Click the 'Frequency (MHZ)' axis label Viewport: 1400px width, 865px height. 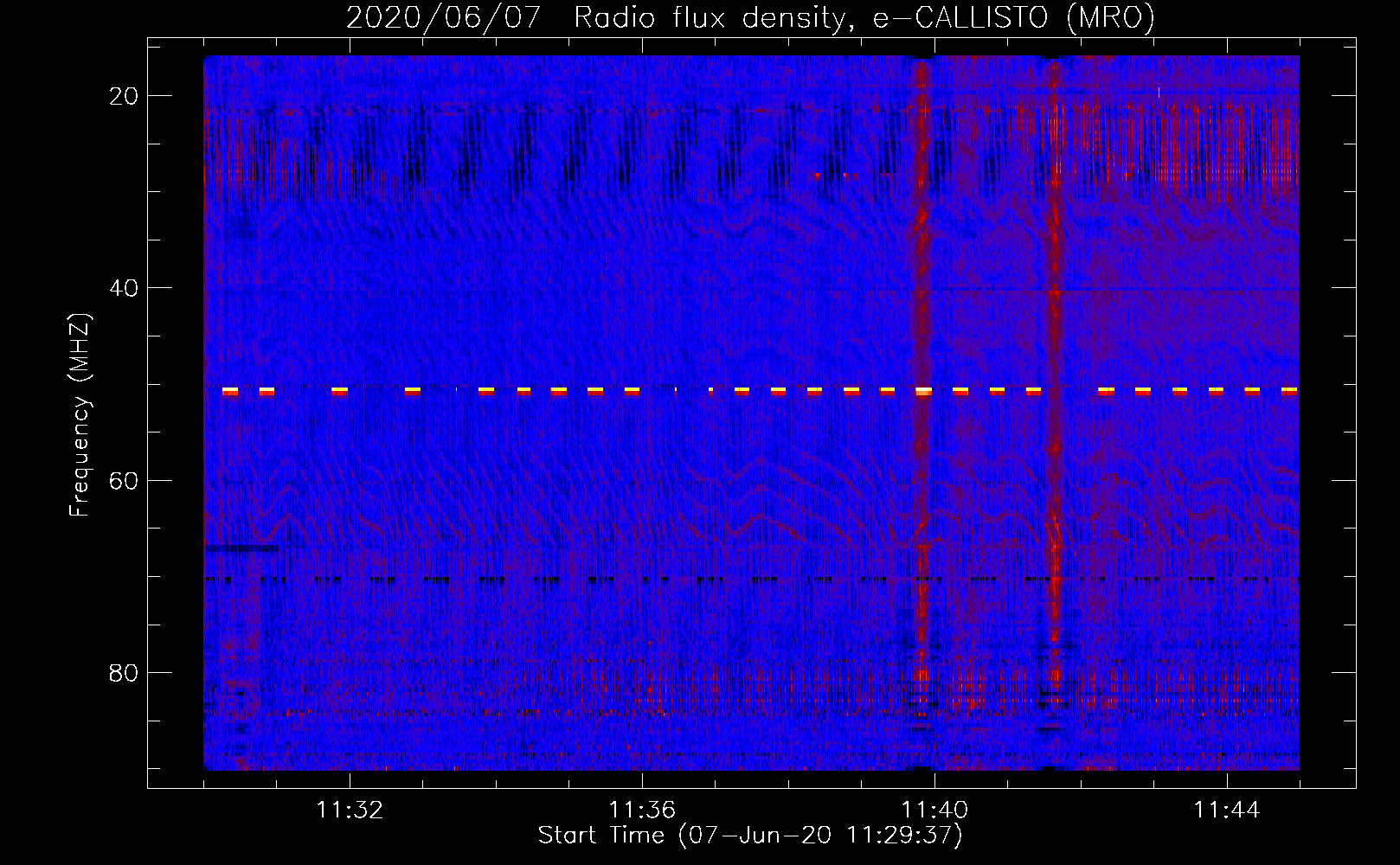tap(80, 414)
